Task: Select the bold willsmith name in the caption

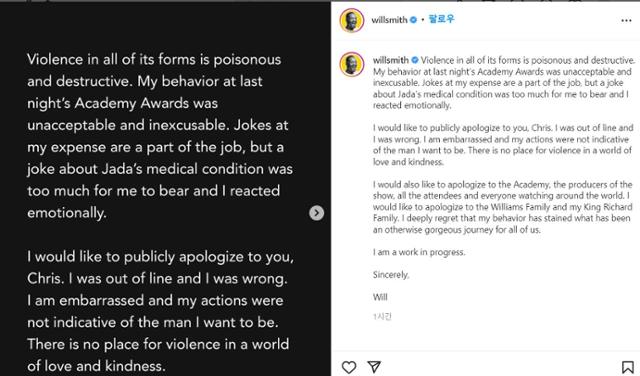Action: click(391, 60)
